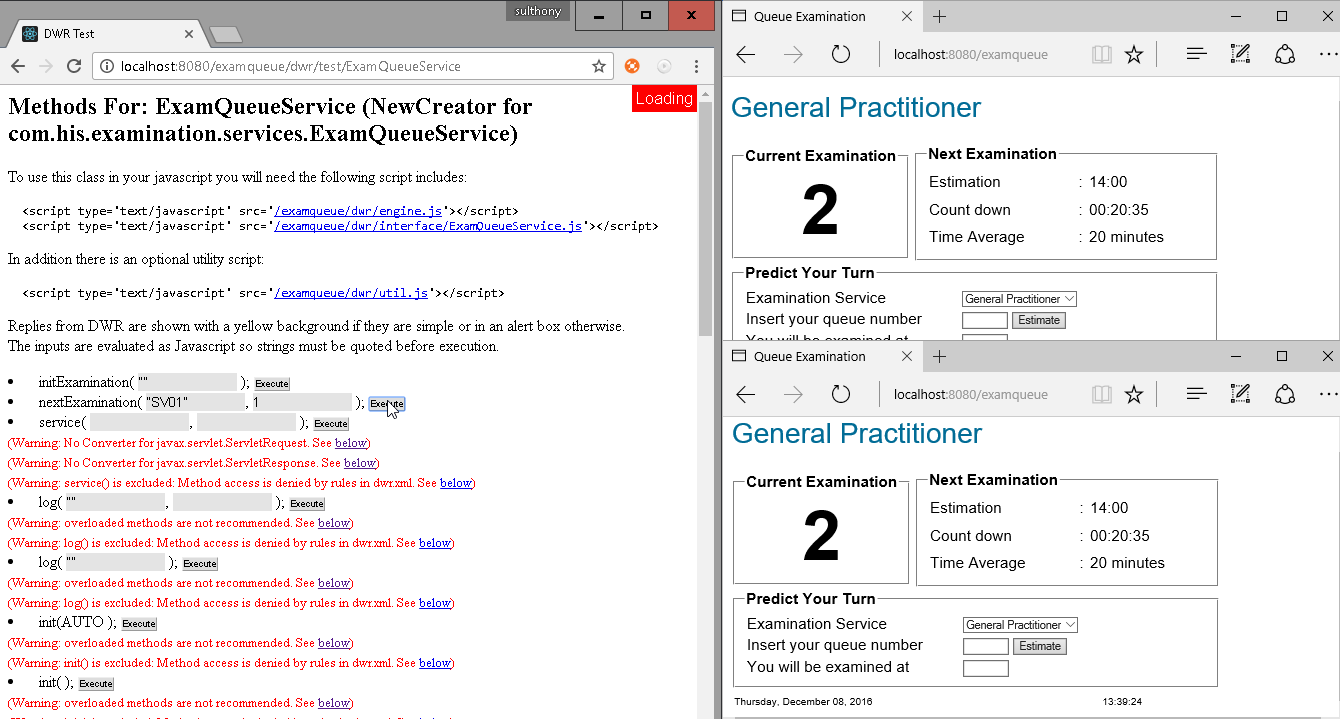Click the red Loading indicator in Chrome
Viewport: 1340px width, 719px height.
click(664, 98)
